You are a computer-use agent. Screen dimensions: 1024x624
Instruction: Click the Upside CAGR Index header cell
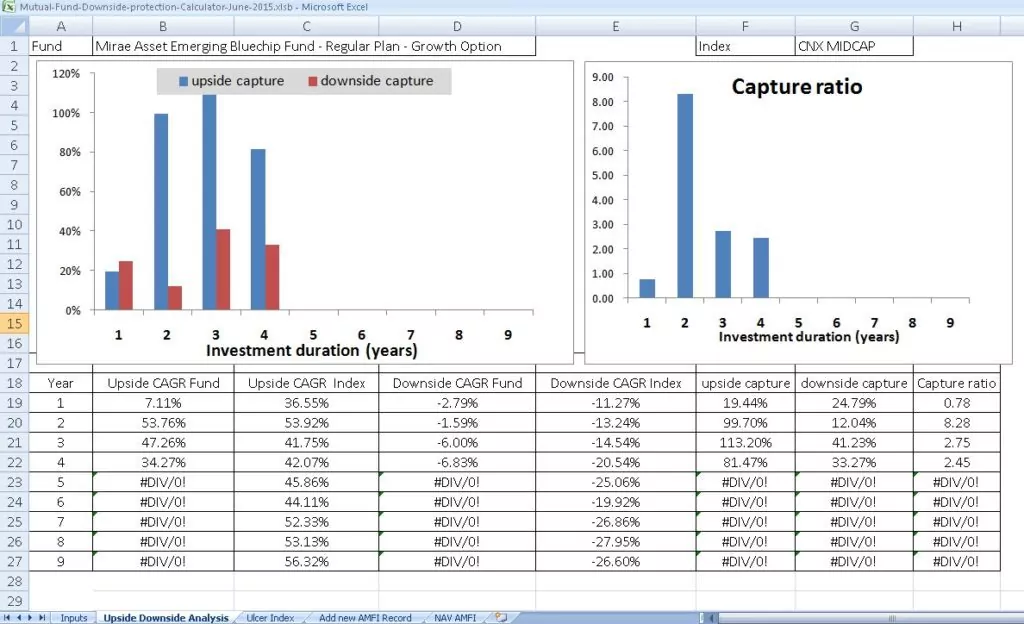click(306, 383)
